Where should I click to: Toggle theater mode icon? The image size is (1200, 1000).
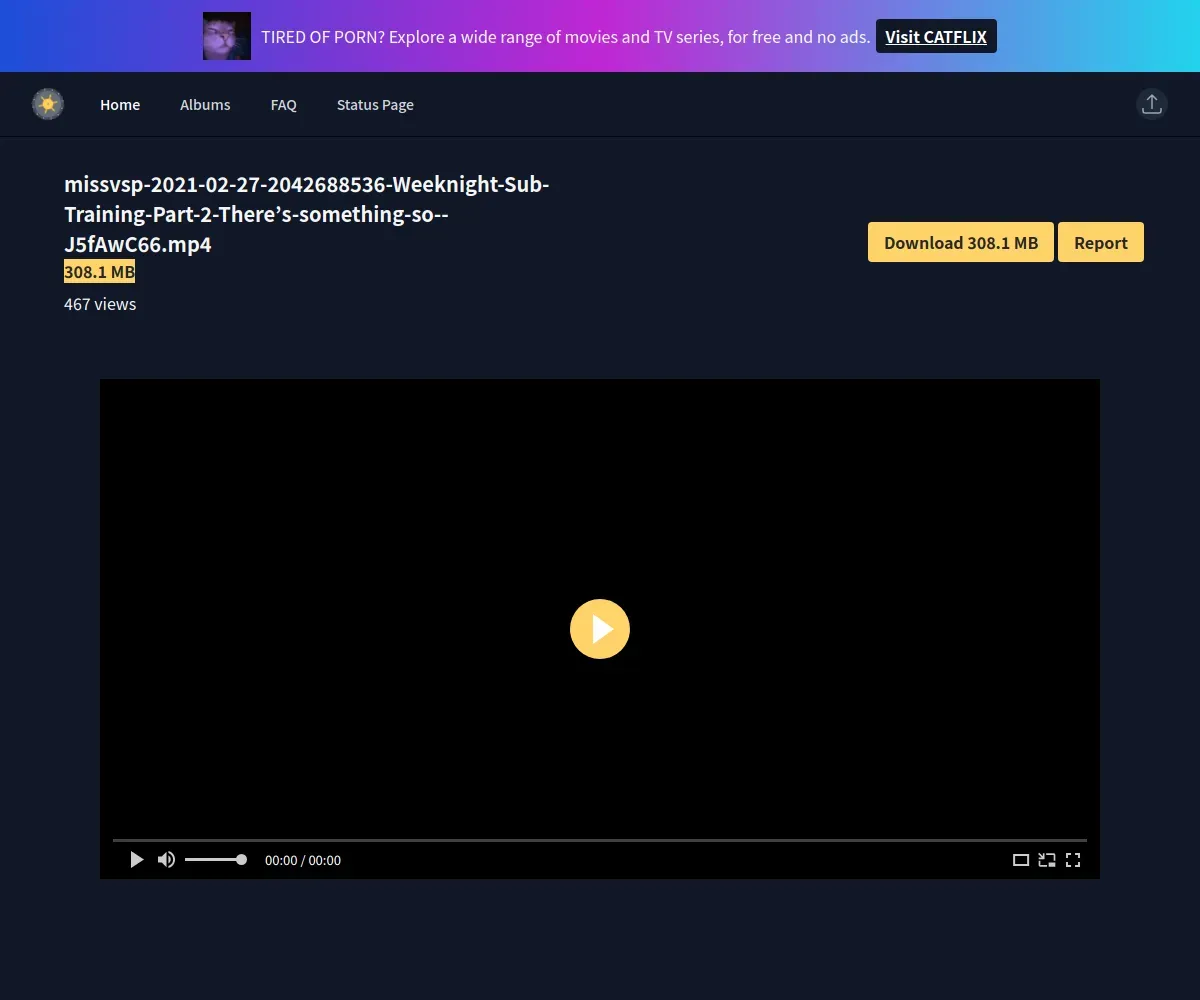1021,860
